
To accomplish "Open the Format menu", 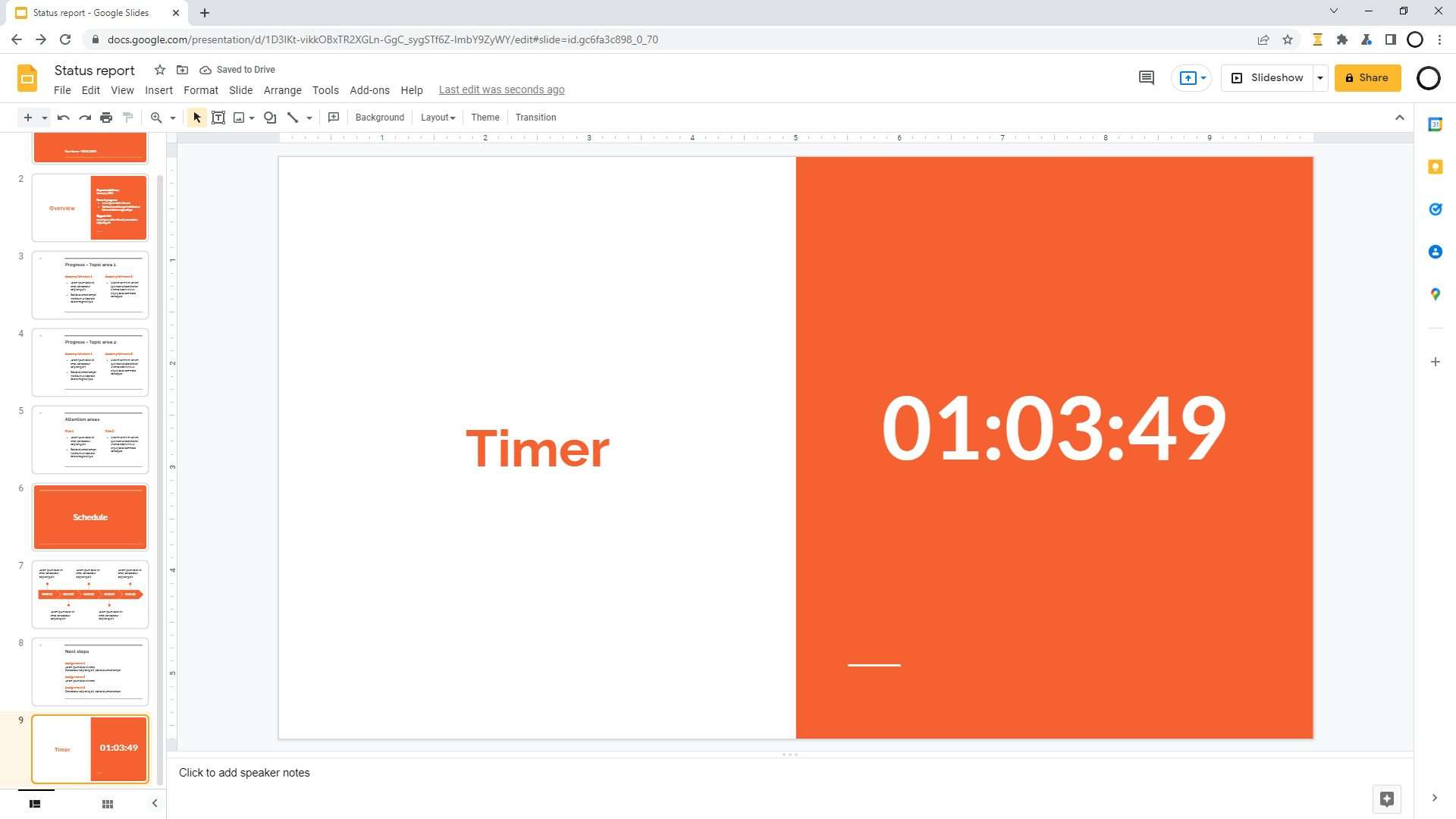I will 200,89.
